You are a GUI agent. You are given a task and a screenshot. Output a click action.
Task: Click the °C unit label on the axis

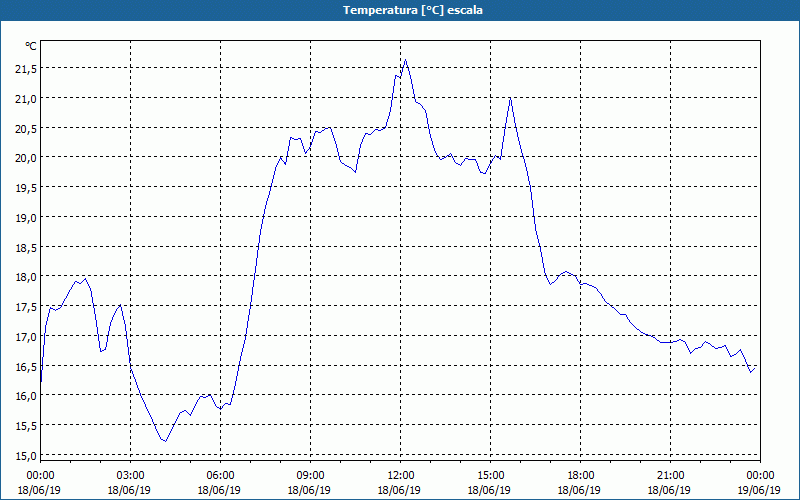[x=31, y=46]
